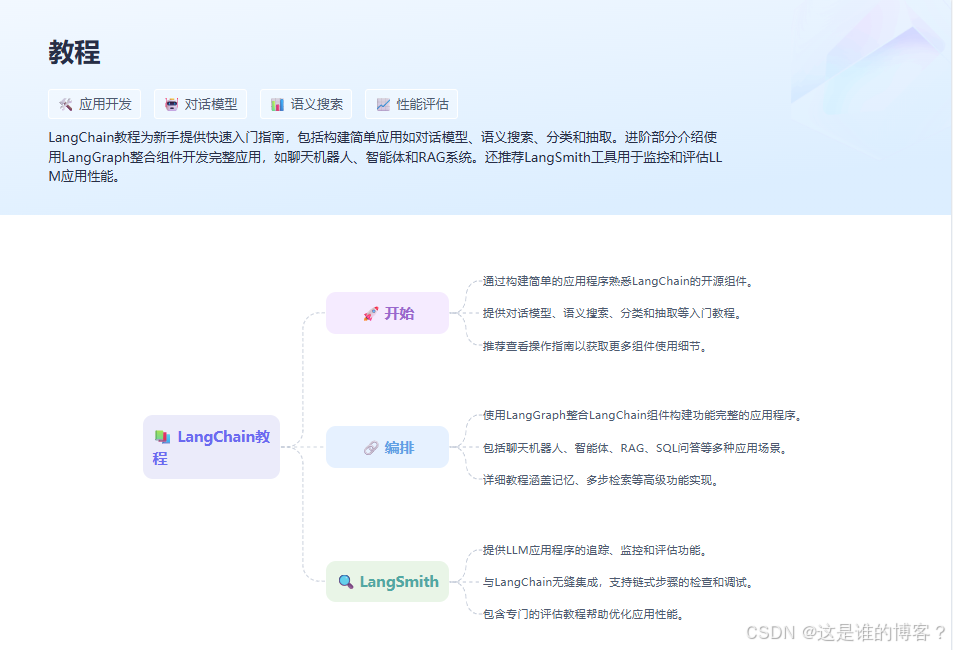The height and width of the screenshot is (650, 953).
Task: Select the LangChain教程 root node
Action: coord(212,447)
